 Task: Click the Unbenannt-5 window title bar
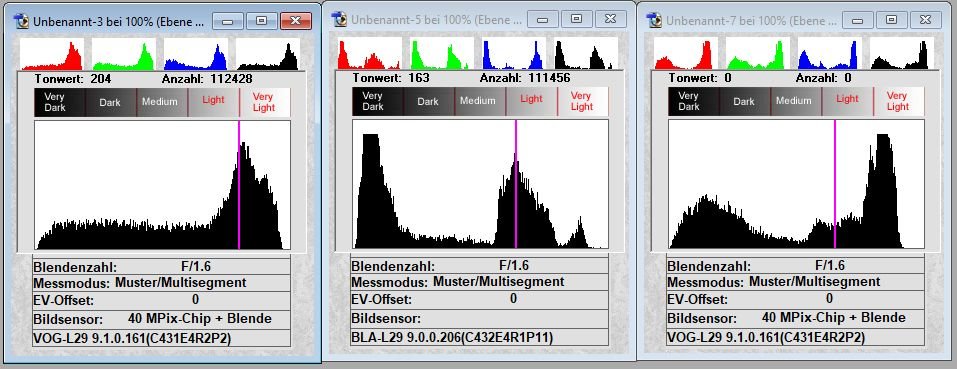pyautogui.click(x=427, y=20)
